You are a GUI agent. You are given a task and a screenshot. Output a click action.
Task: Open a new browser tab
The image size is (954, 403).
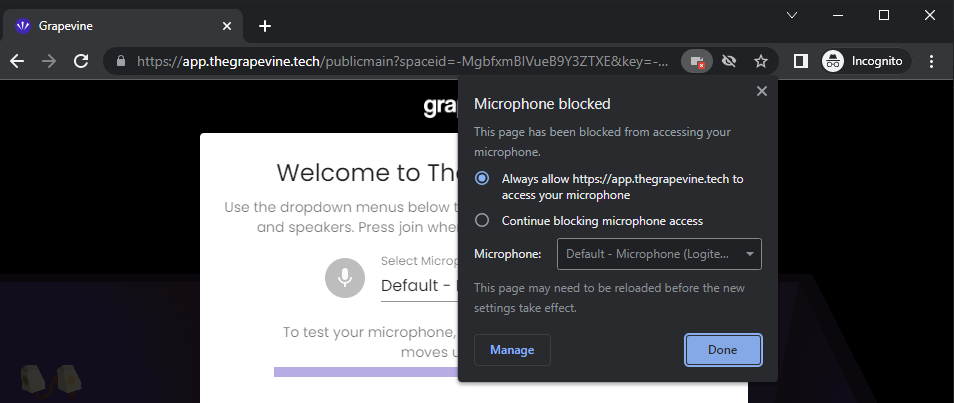click(x=265, y=26)
